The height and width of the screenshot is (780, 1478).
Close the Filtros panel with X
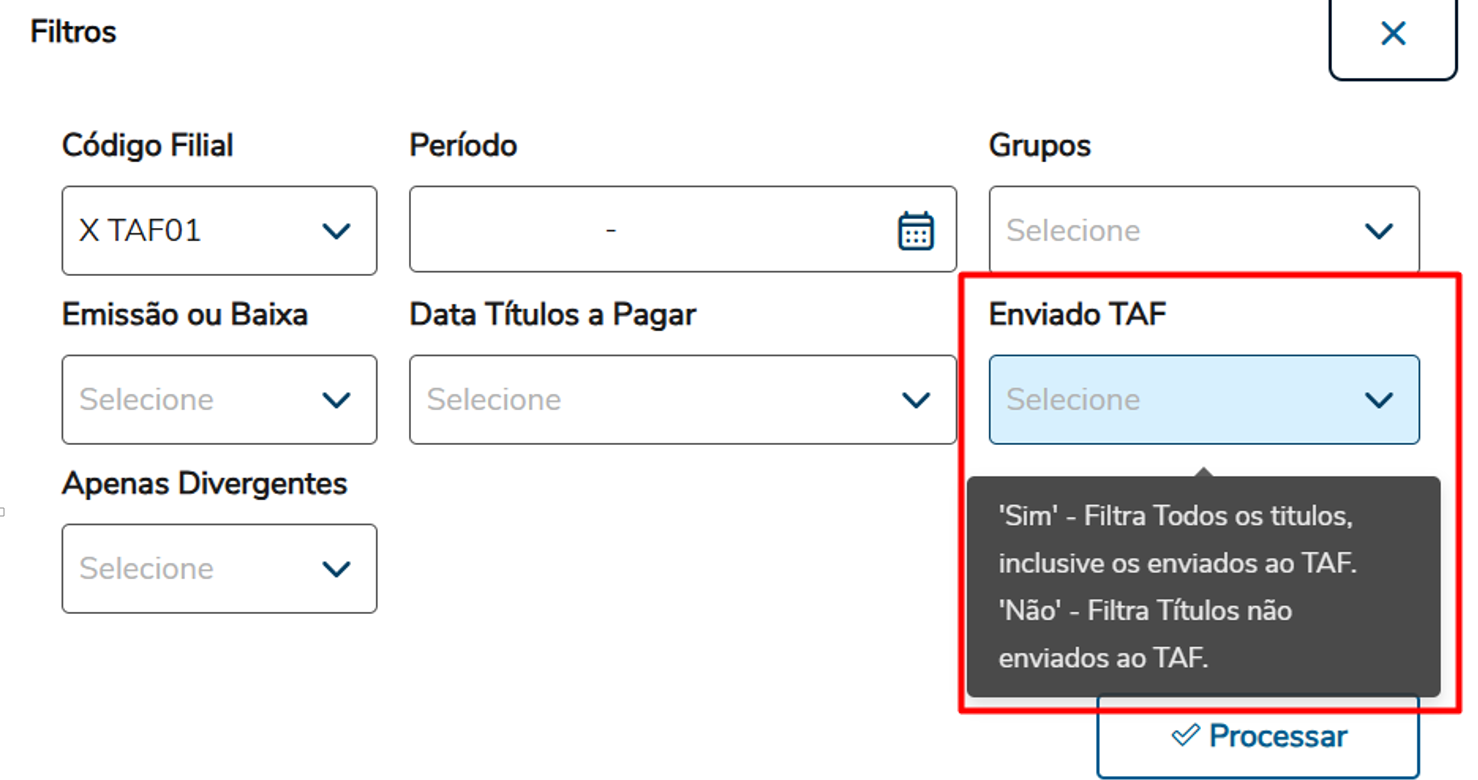tap(1392, 34)
